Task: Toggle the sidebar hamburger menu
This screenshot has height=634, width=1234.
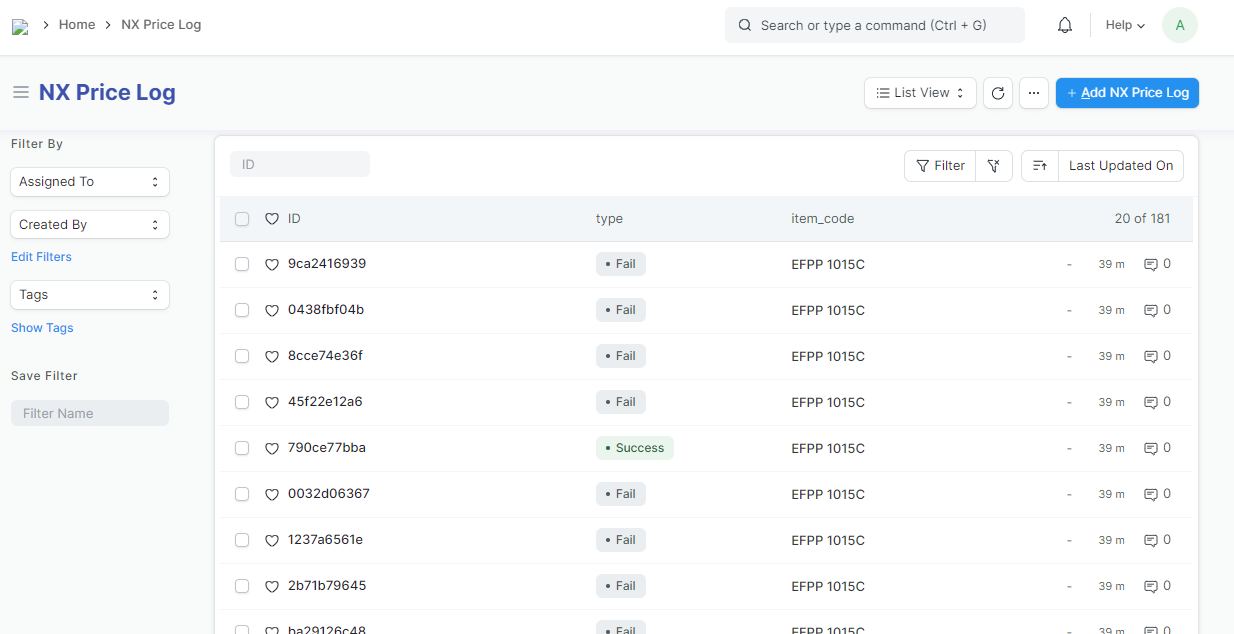Action: [20, 93]
